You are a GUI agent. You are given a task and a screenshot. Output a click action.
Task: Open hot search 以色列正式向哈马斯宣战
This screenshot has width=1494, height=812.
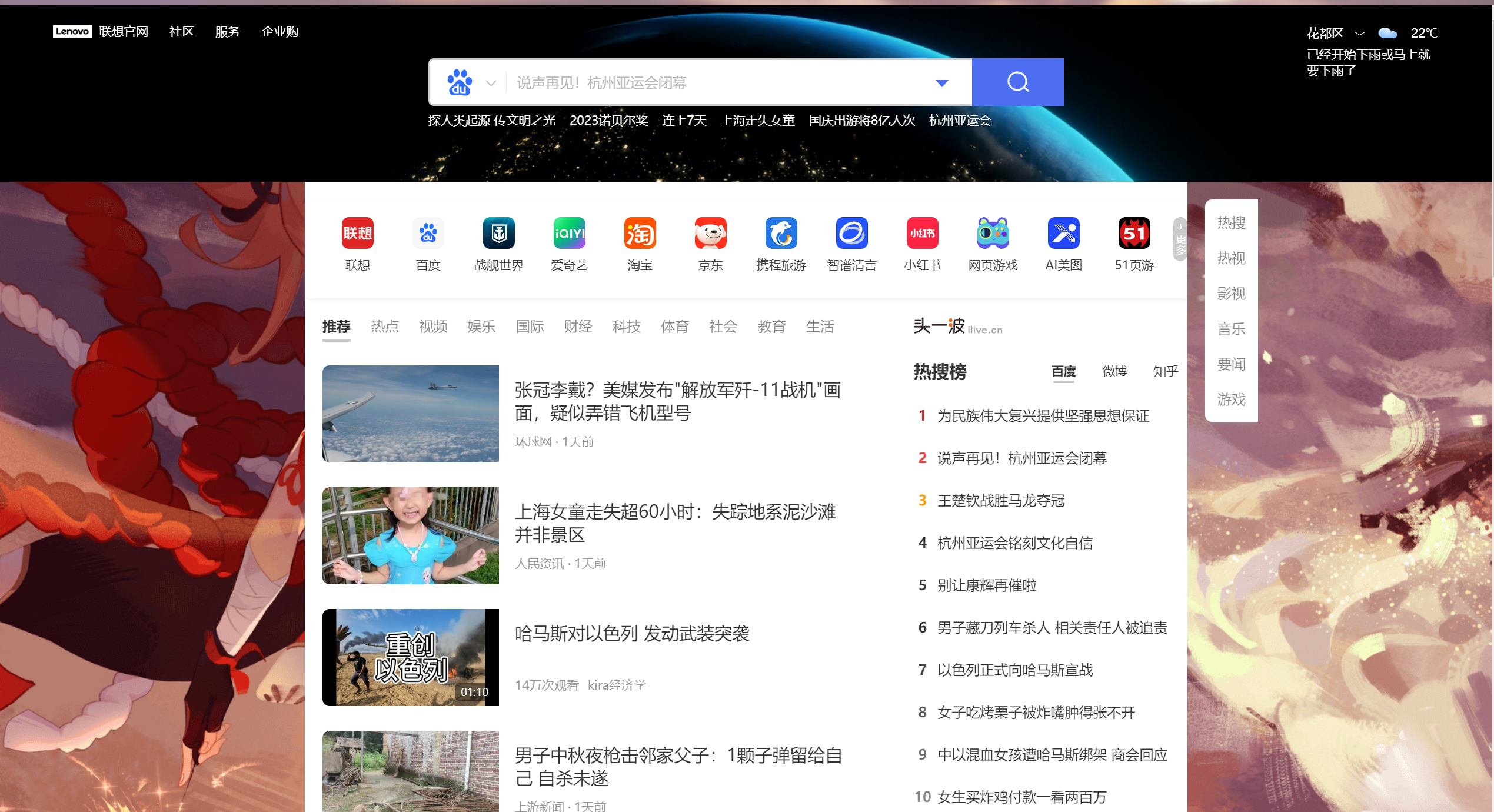click(1015, 670)
